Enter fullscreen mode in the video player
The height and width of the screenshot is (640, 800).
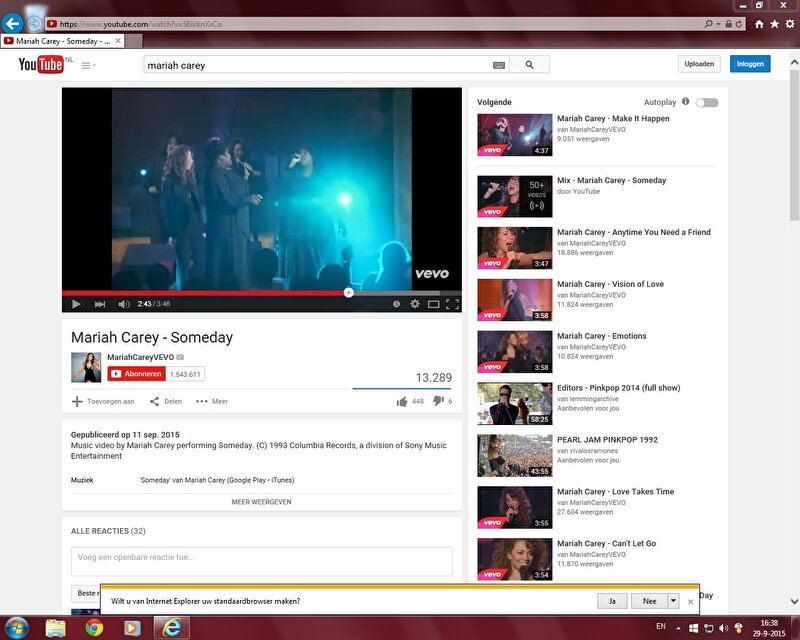click(452, 304)
